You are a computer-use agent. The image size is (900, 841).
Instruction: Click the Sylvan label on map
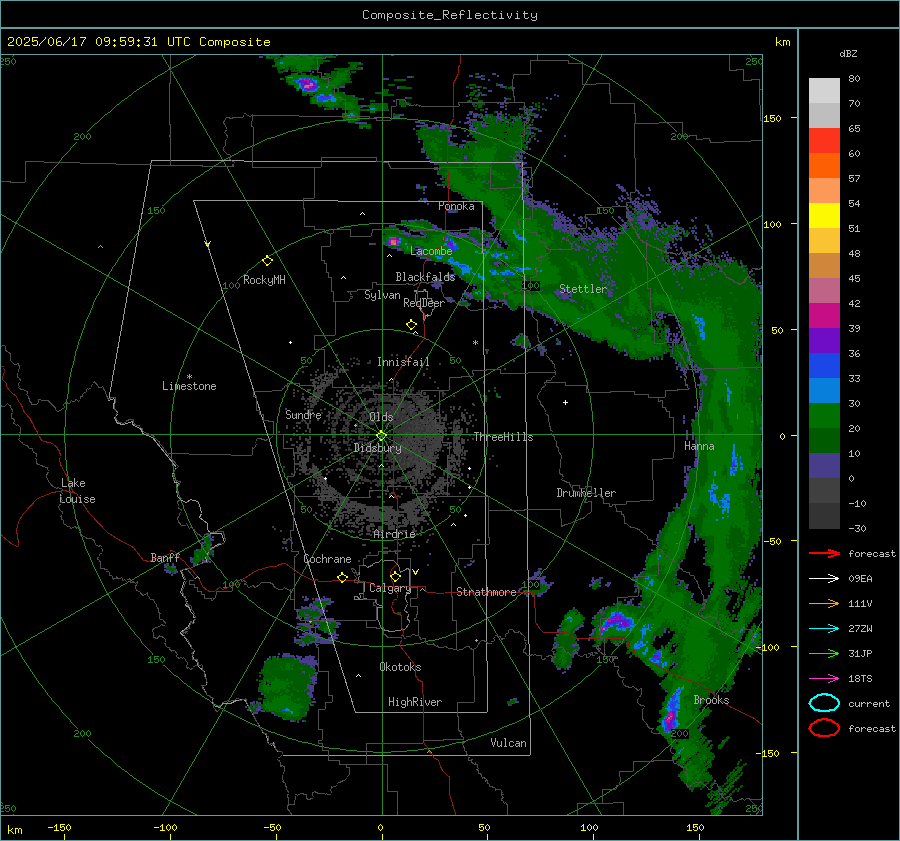[382, 295]
